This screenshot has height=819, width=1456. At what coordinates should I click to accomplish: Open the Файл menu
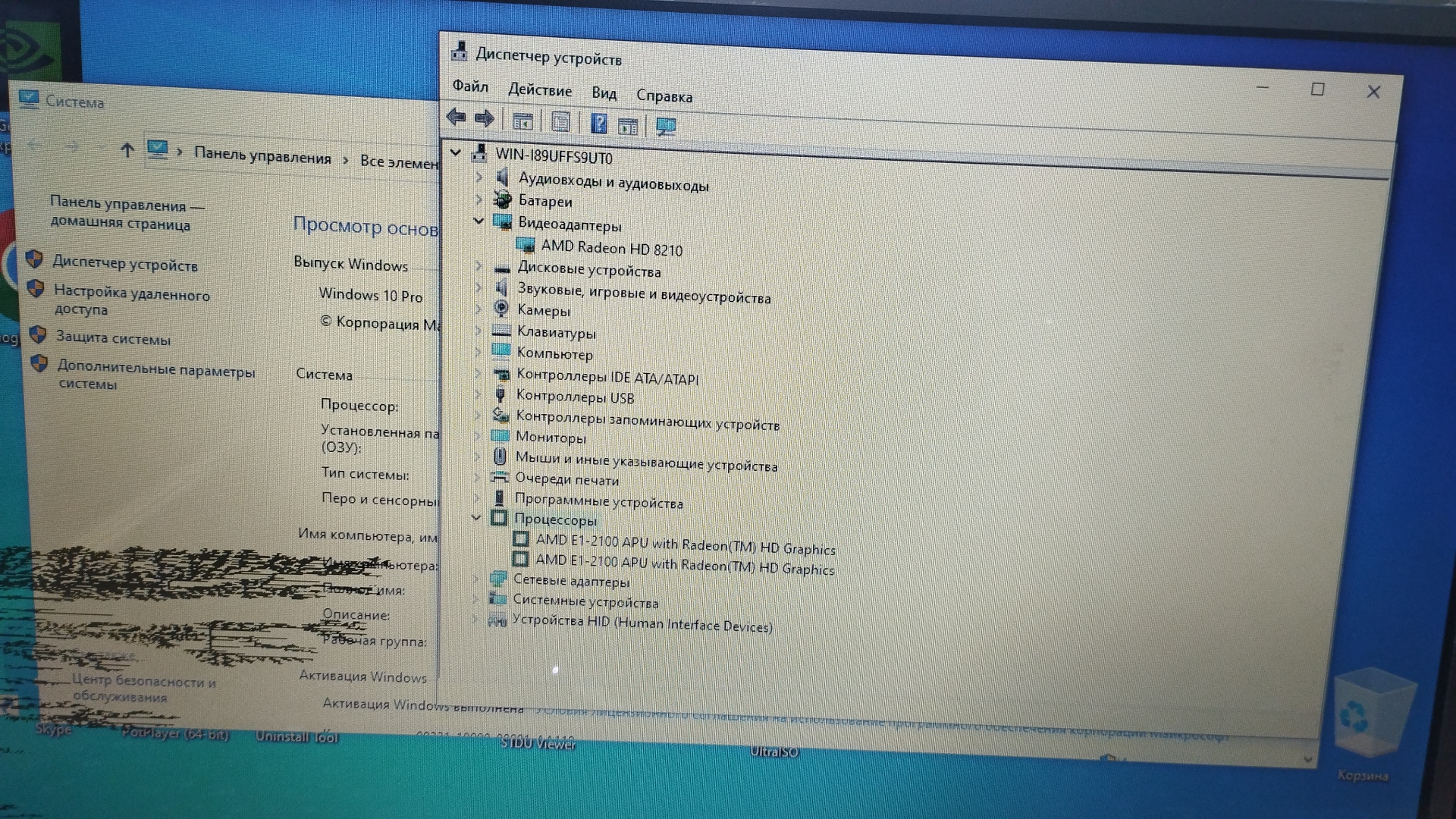[x=470, y=86]
